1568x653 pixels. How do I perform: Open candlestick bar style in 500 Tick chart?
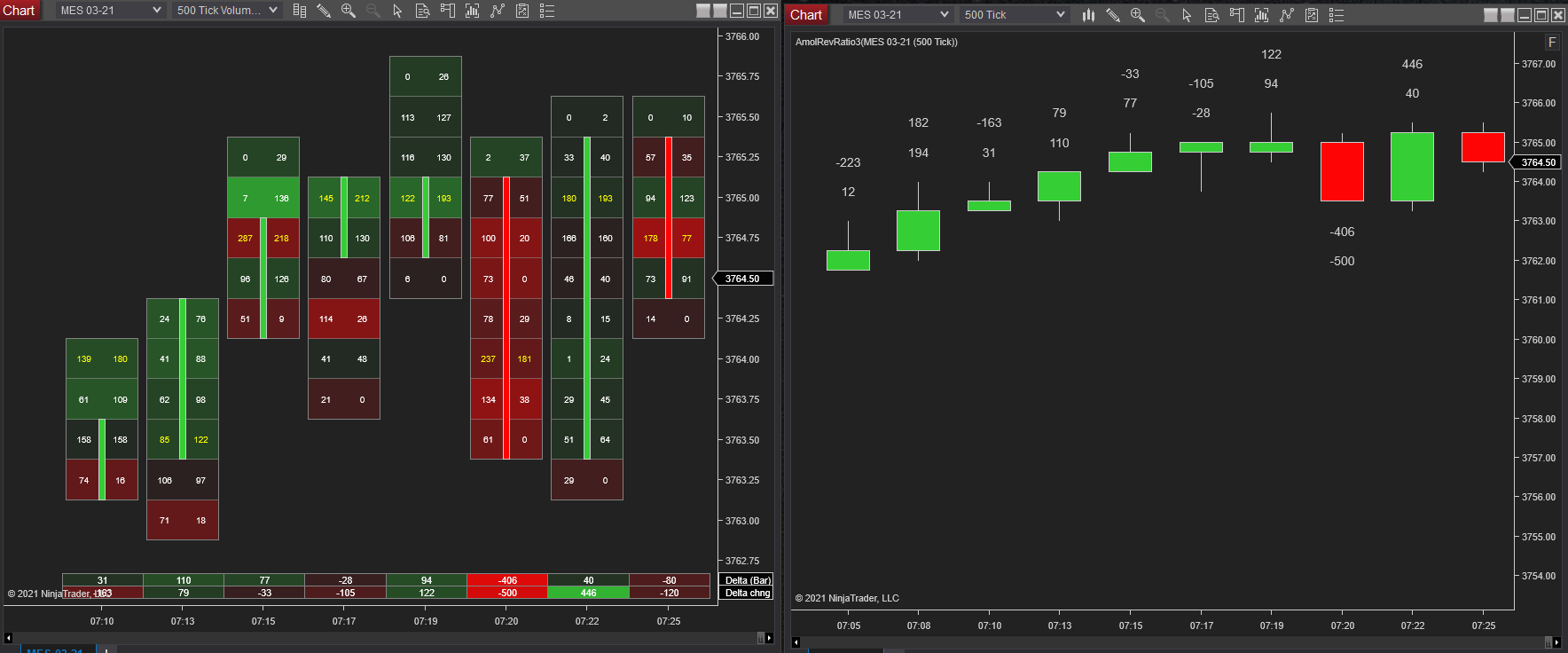1088,15
